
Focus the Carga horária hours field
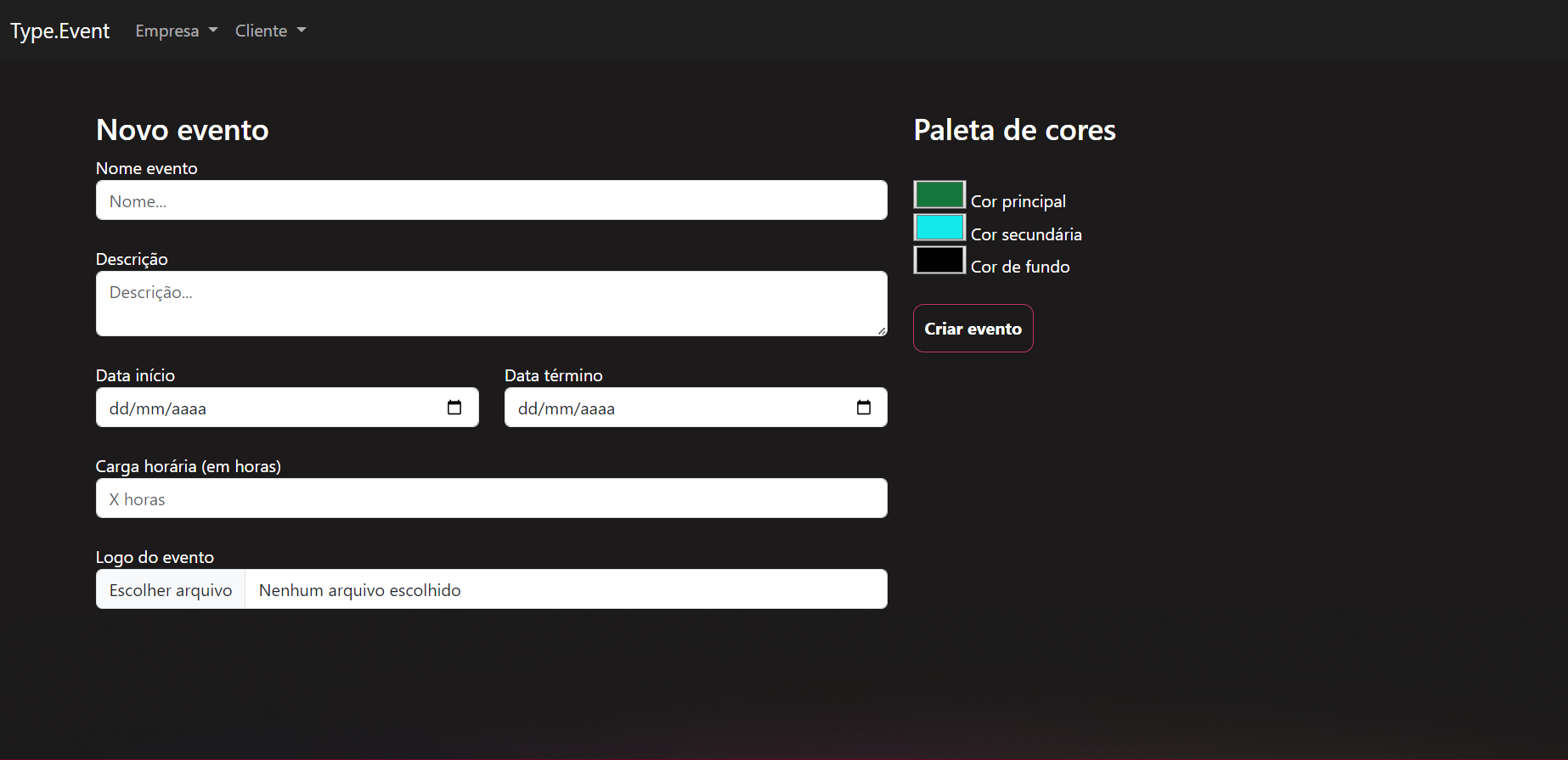[492, 498]
